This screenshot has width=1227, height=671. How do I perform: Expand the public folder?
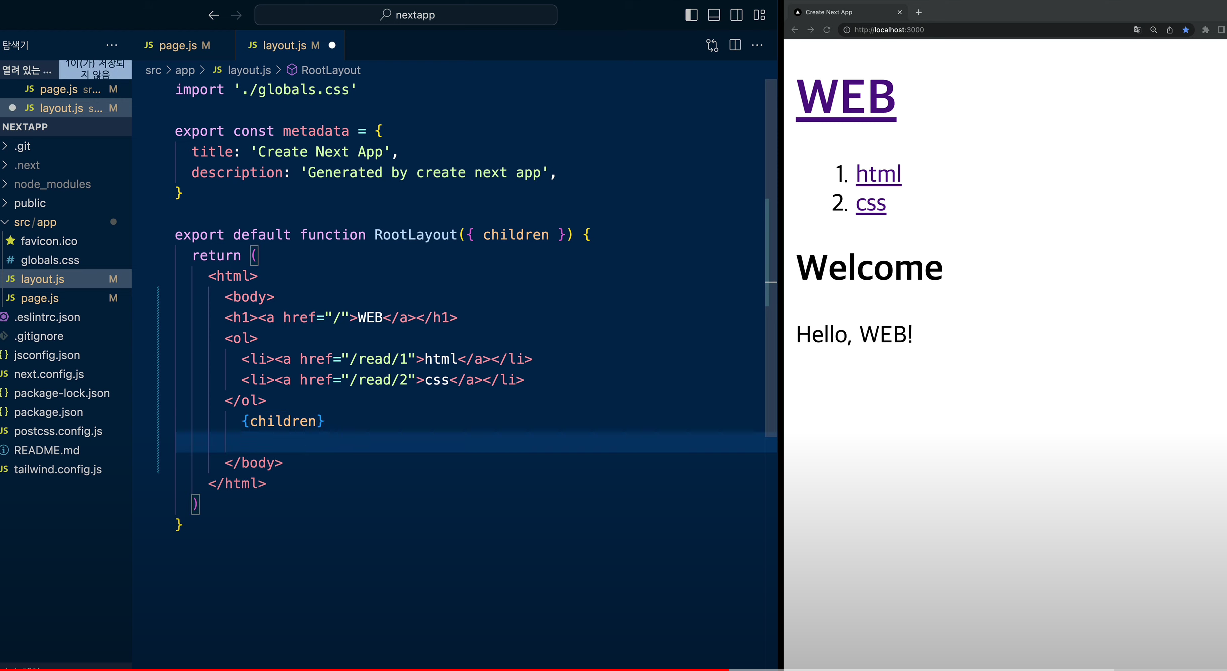click(x=66, y=203)
